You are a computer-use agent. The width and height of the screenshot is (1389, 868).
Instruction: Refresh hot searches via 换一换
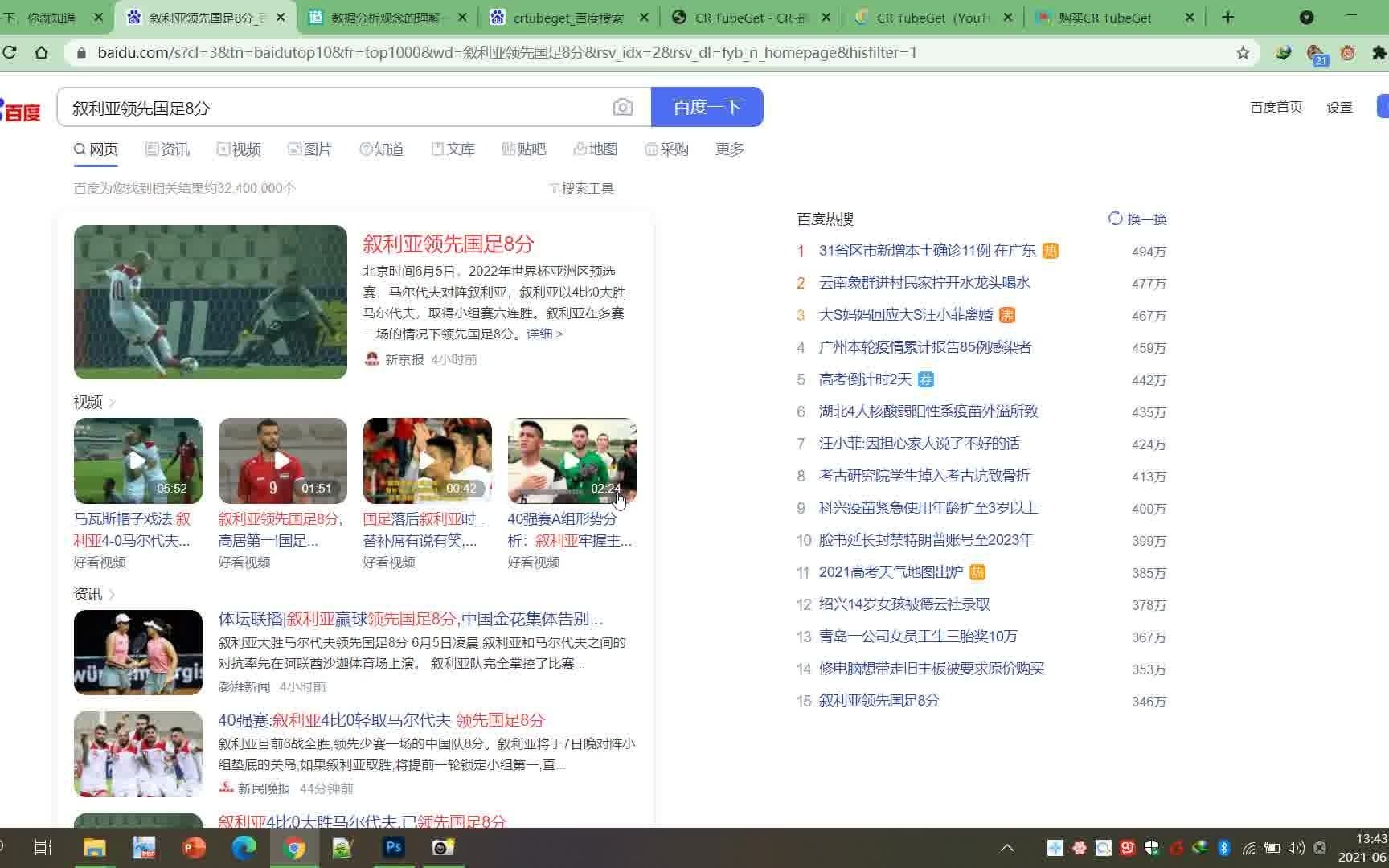click(1137, 219)
